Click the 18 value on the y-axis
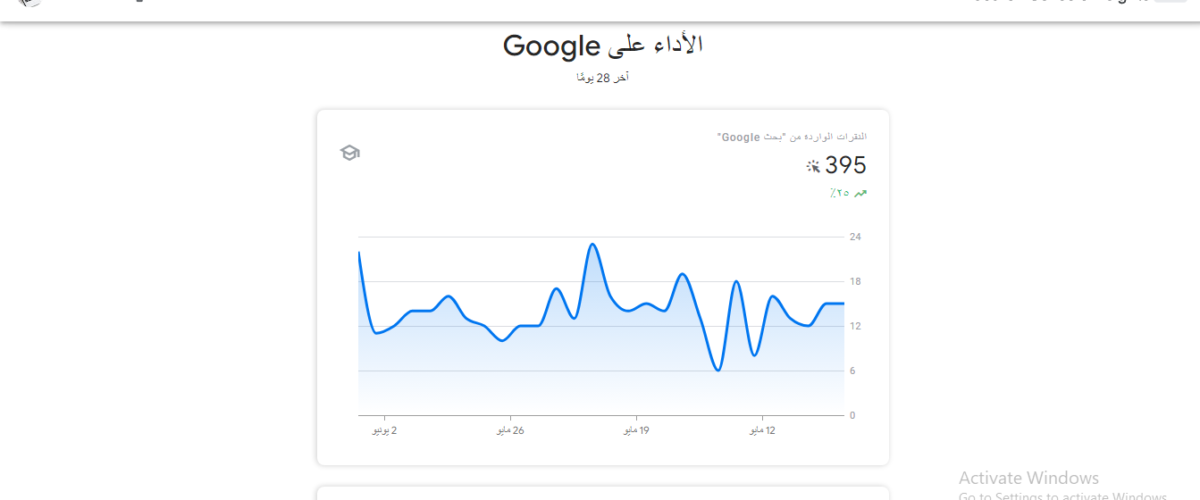The width and height of the screenshot is (1200, 500). (855, 281)
